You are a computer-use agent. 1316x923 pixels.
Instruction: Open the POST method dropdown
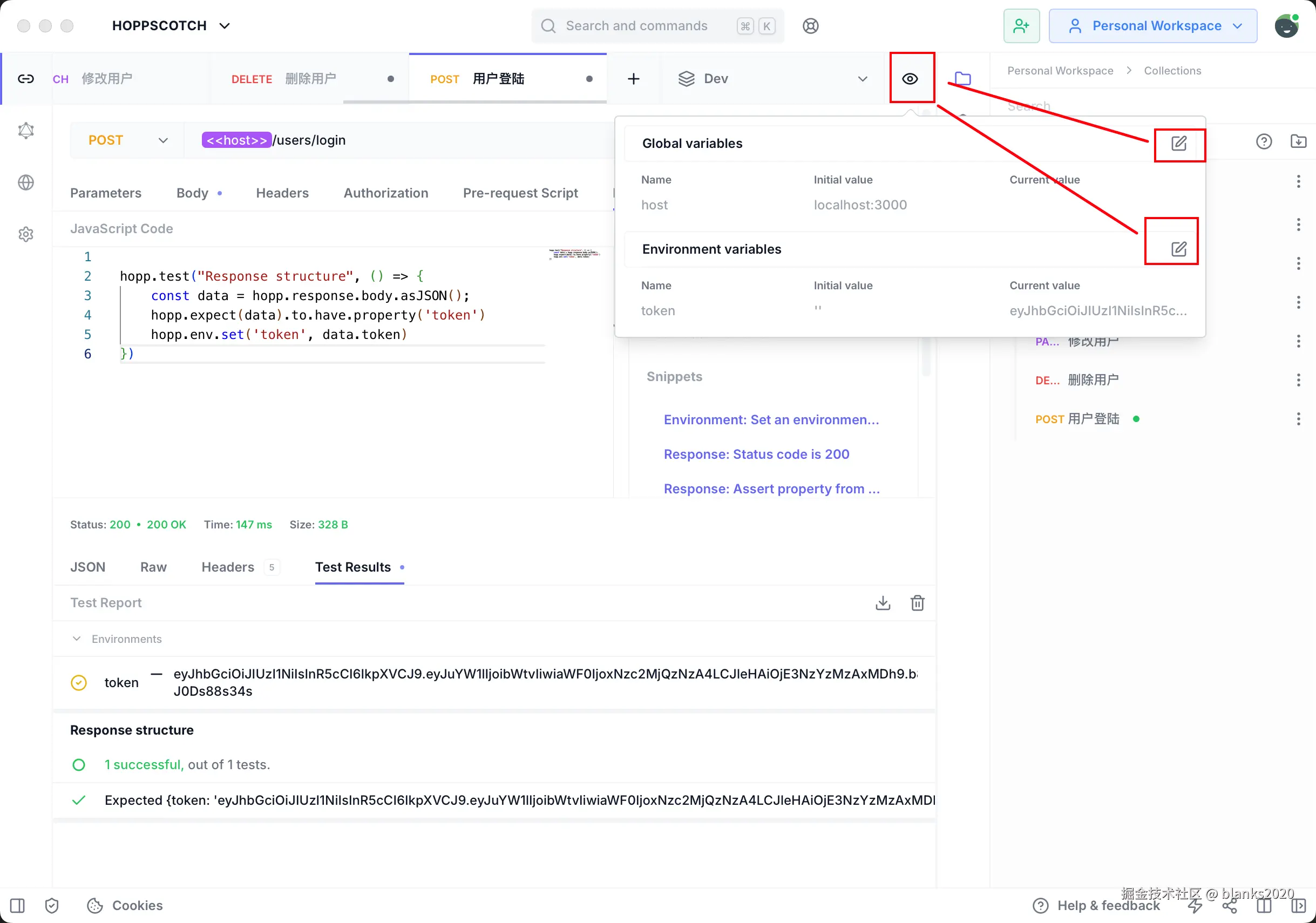coord(127,140)
